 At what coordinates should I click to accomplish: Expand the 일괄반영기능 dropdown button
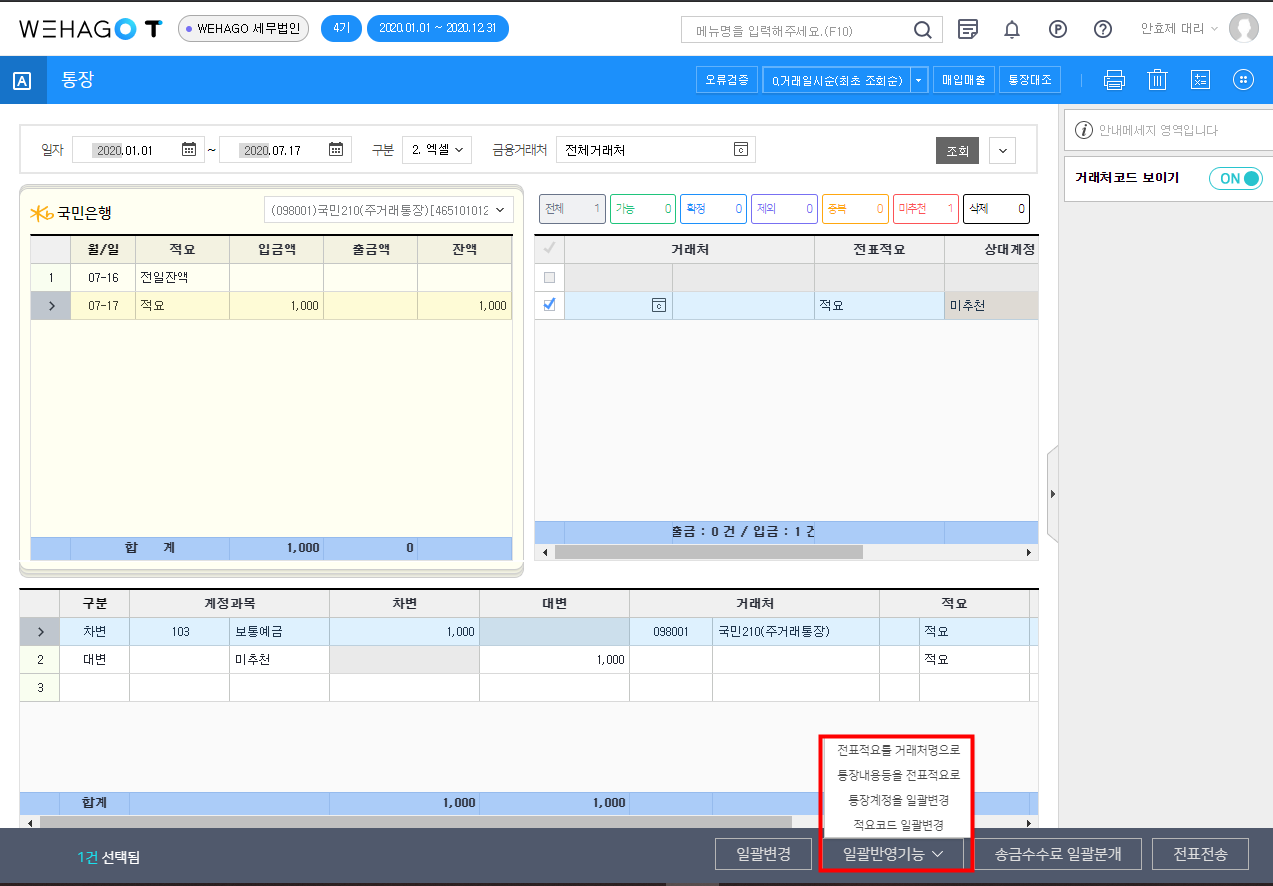click(x=893, y=854)
